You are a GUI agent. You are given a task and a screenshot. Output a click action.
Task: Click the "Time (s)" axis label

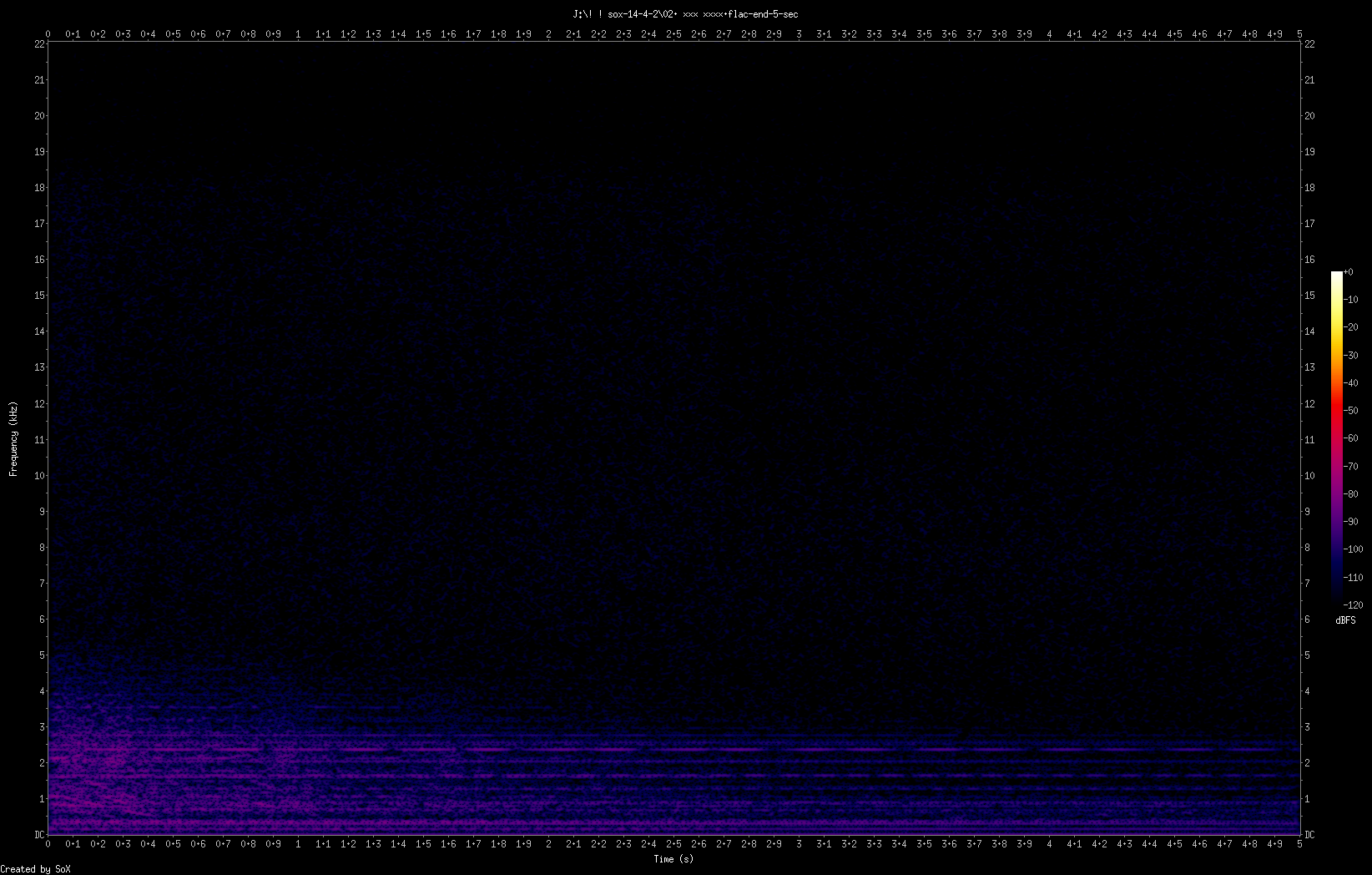tap(673, 859)
